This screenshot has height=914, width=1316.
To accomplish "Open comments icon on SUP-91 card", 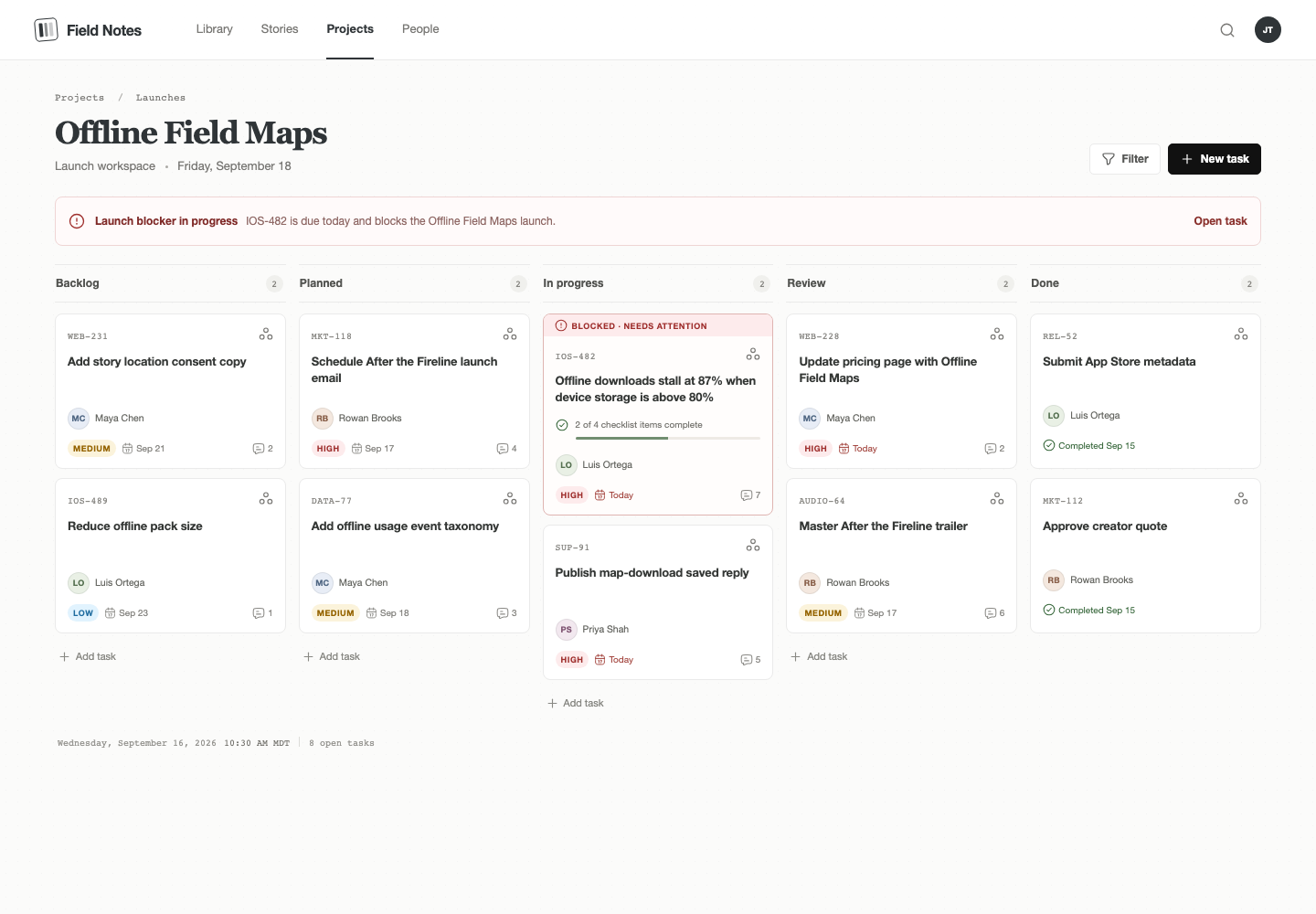I will 747,660.
